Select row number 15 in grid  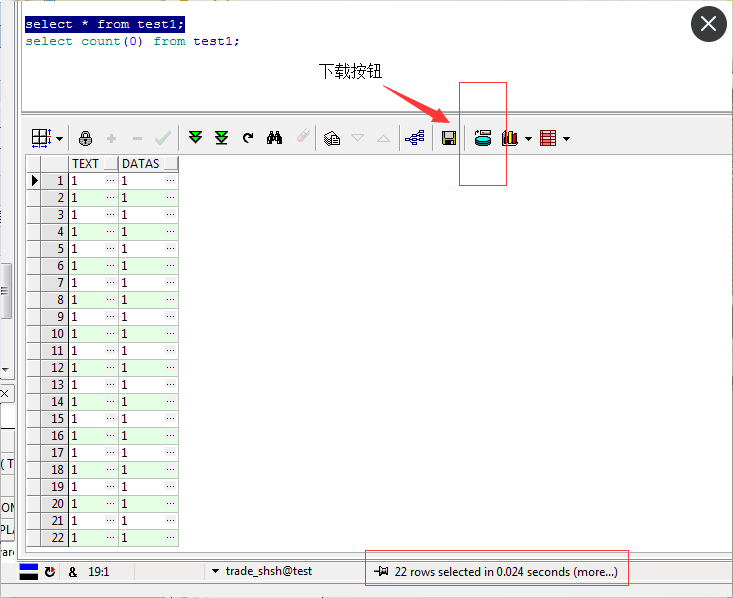[54, 418]
